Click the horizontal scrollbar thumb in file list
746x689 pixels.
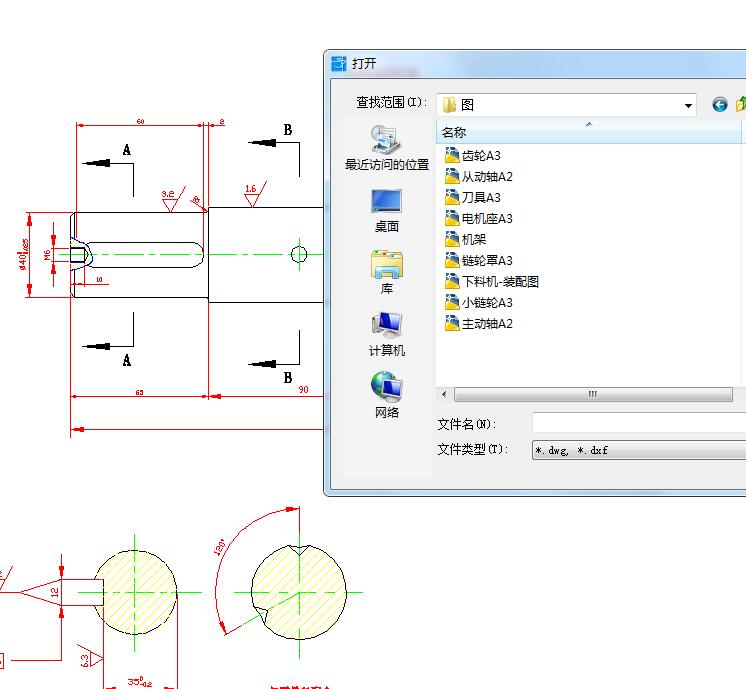[593, 394]
